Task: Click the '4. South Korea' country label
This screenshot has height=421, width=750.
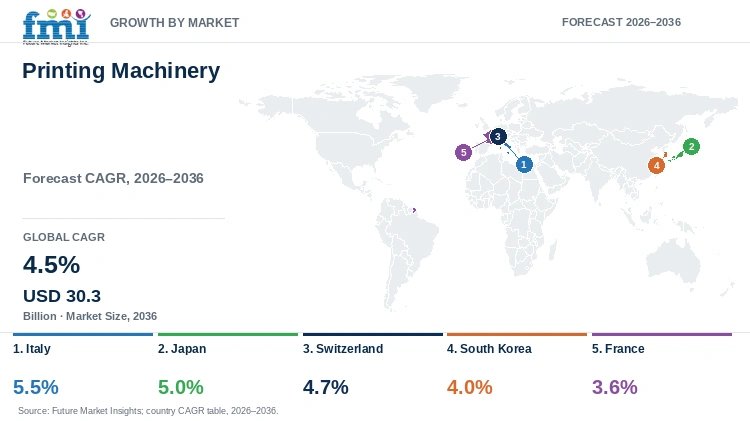Action: (489, 349)
